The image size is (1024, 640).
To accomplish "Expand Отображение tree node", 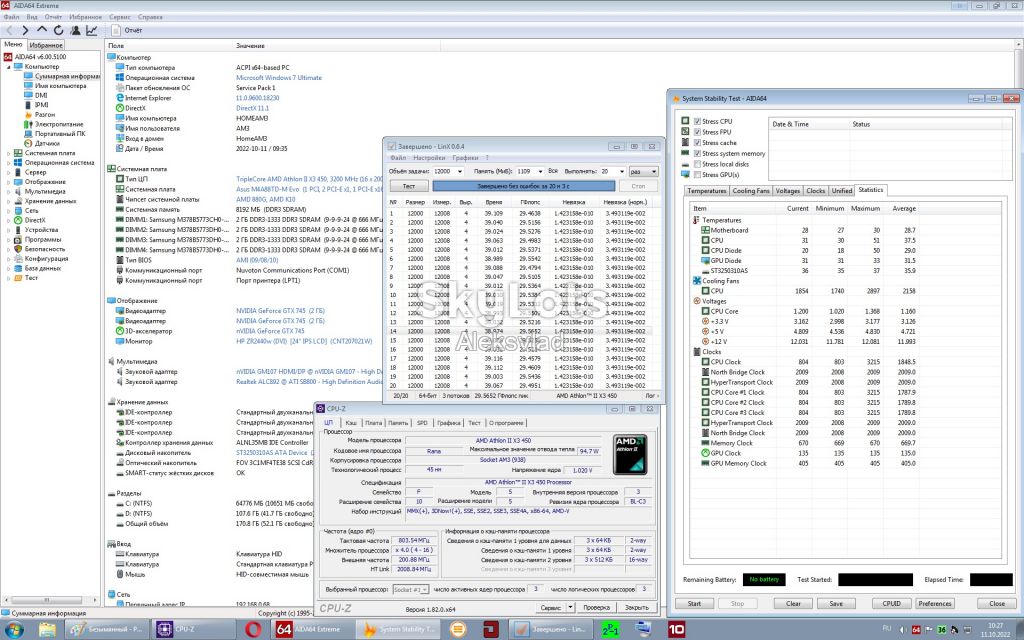I will [x=8, y=182].
